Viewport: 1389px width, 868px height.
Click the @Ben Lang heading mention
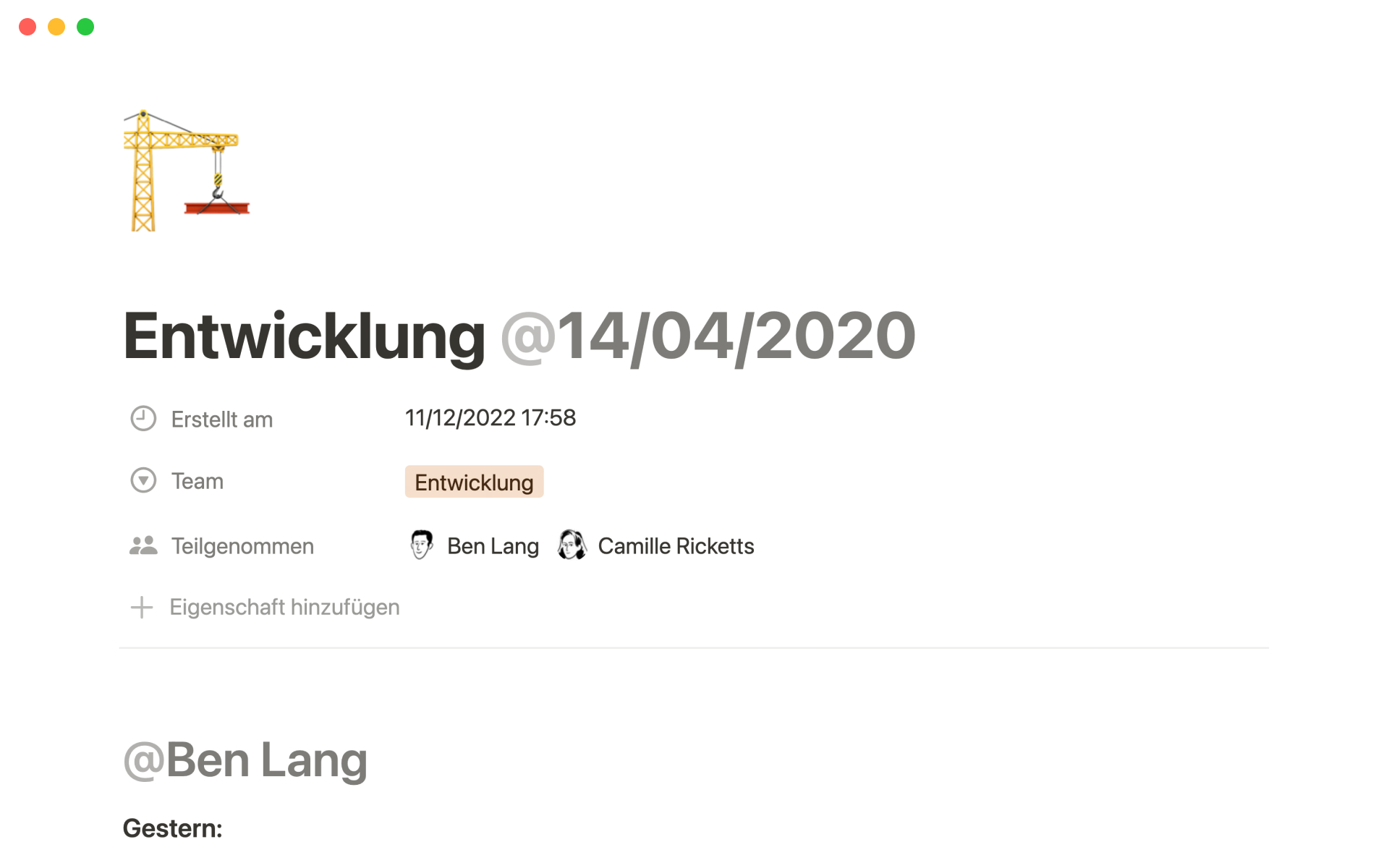[x=246, y=760]
